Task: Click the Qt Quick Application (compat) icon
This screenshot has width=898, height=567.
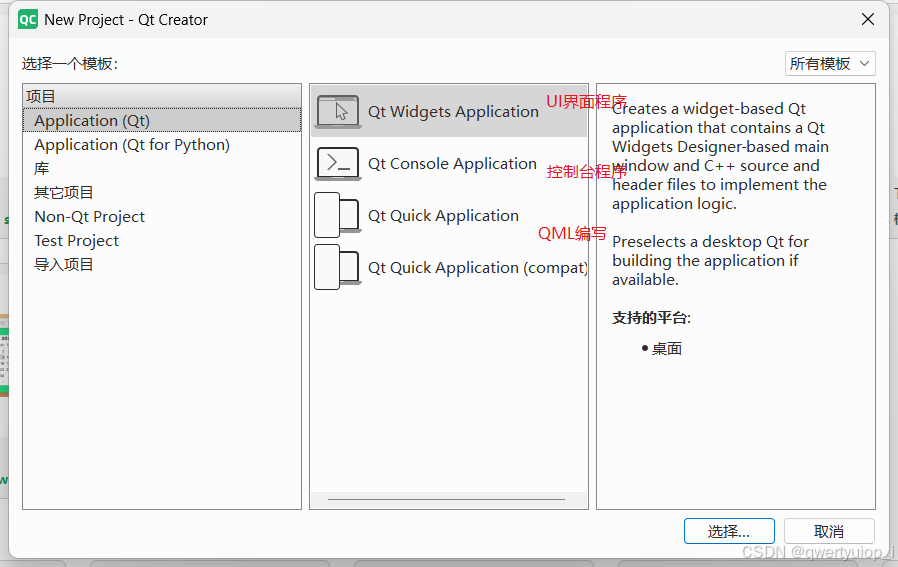Action: 338,267
